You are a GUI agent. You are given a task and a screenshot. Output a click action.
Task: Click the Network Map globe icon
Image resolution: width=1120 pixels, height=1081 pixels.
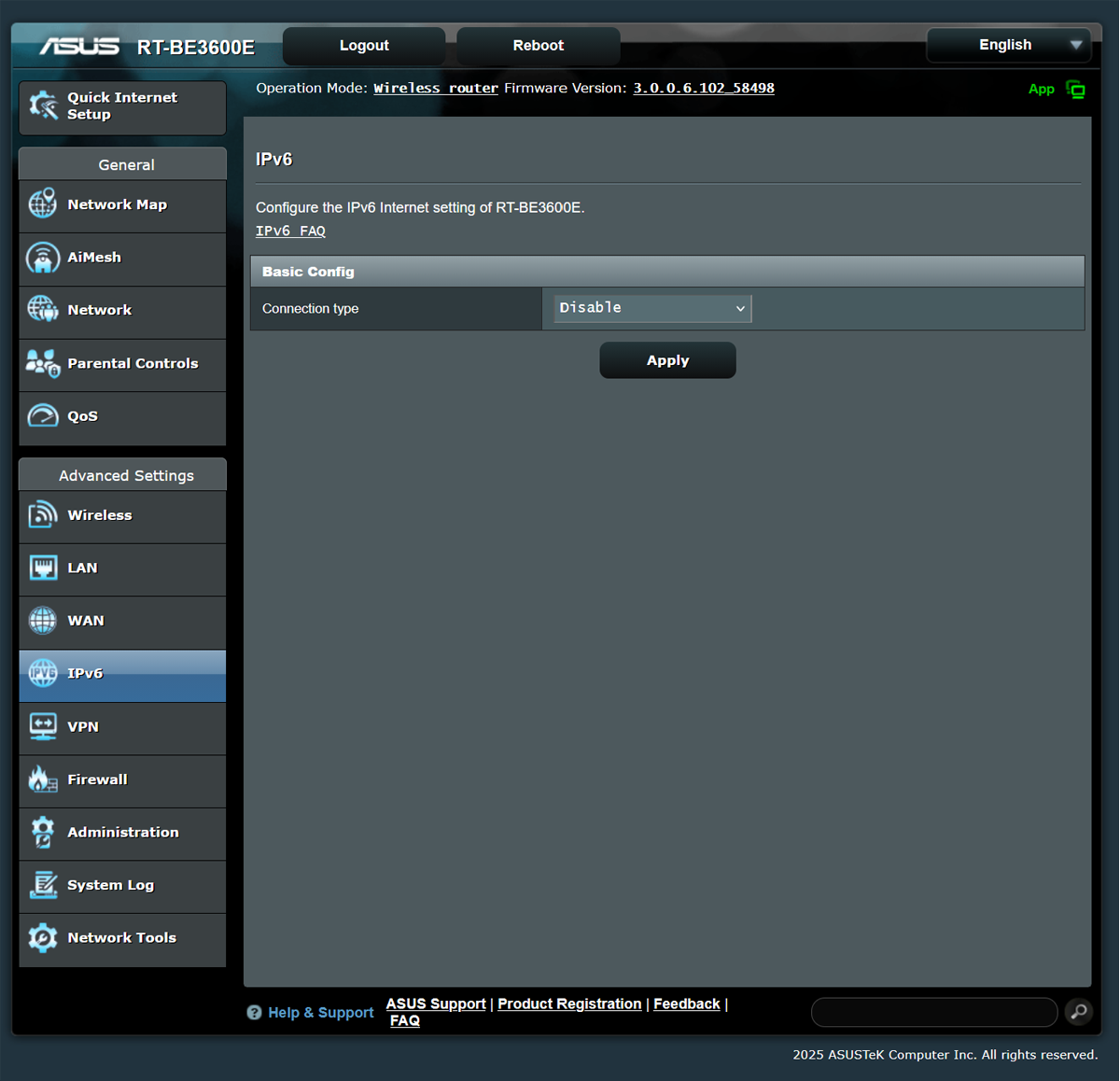(x=43, y=204)
